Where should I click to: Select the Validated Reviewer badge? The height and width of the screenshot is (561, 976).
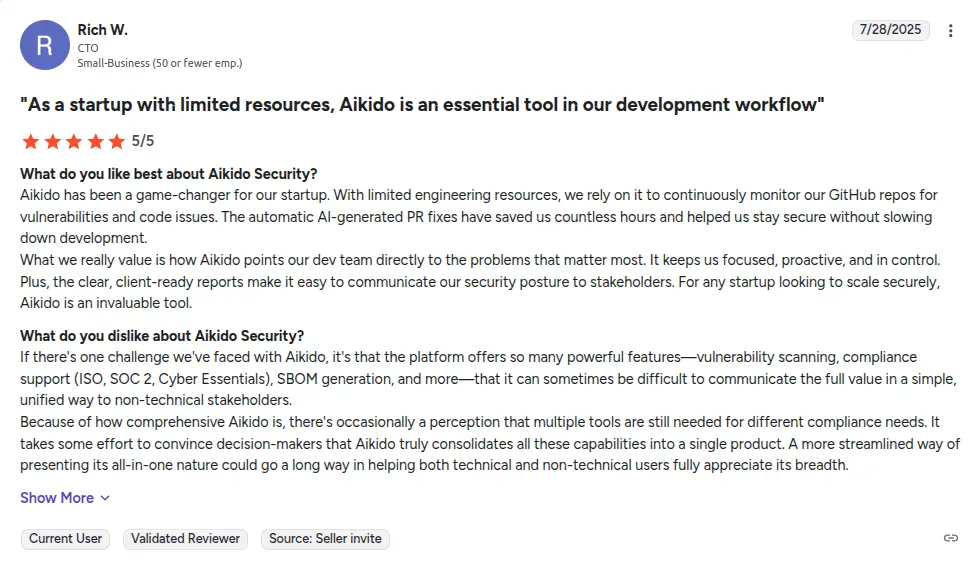(x=186, y=538)
